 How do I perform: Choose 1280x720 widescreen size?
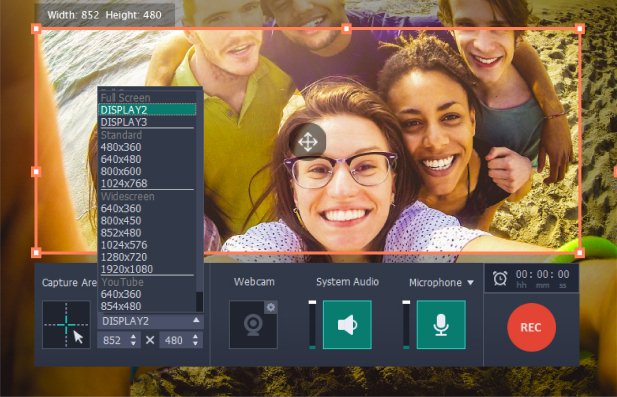pos(147,257)
